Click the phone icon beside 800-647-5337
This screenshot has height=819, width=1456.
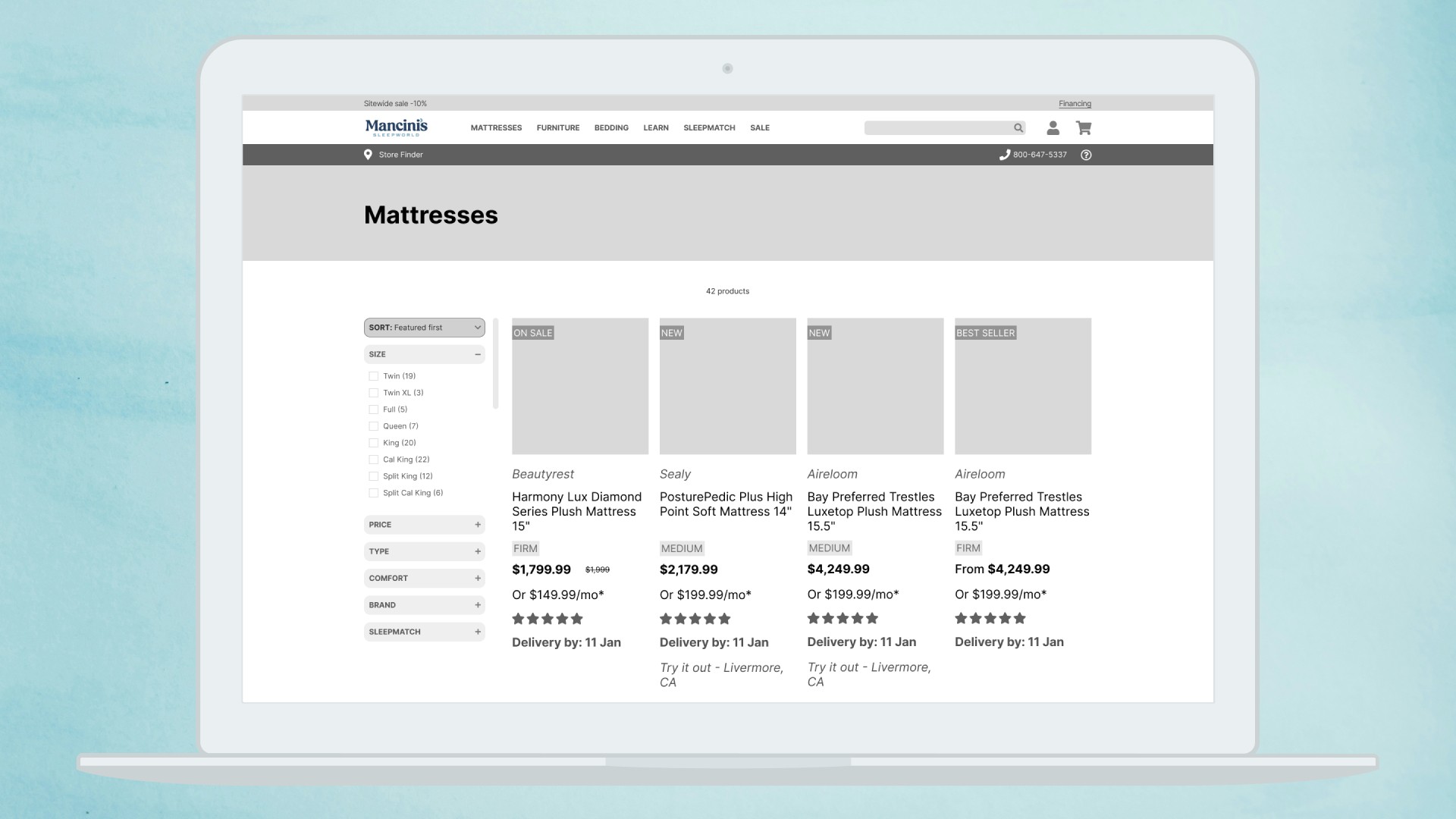click(x=1004, y=155)
